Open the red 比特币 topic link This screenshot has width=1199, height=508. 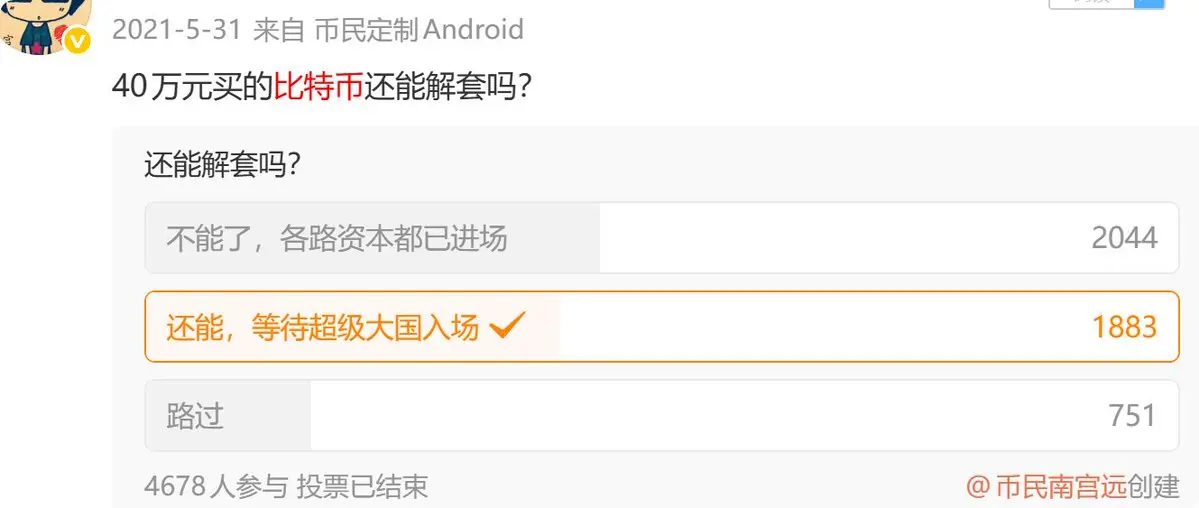click(x=318, y=87)
